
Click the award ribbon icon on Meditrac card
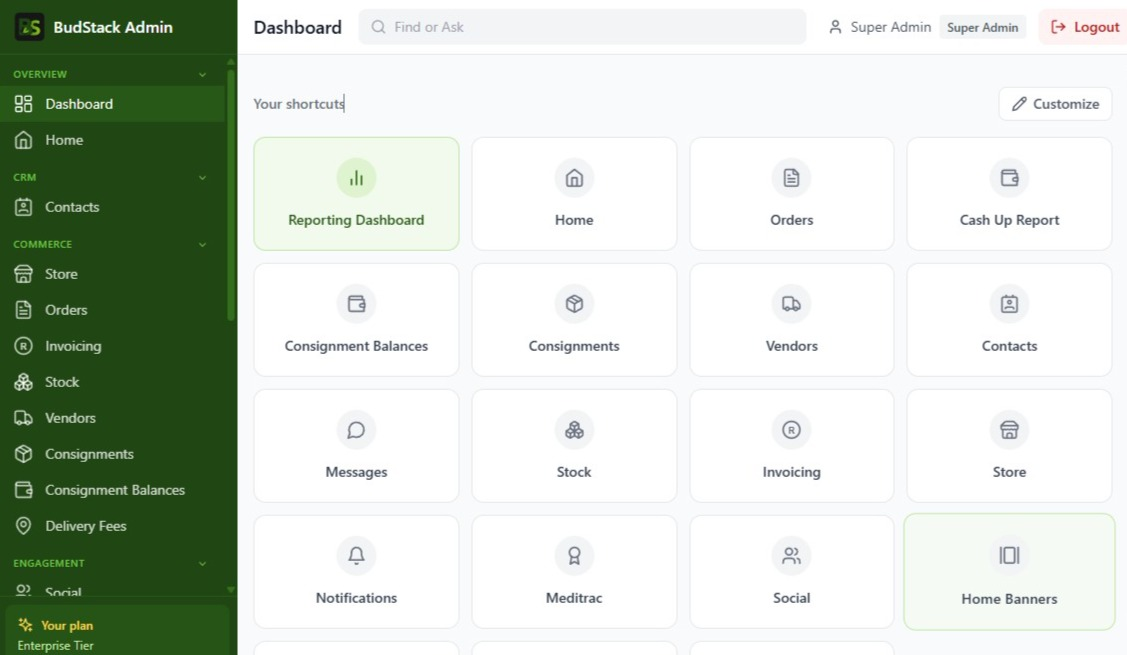[x=574, y=556]
